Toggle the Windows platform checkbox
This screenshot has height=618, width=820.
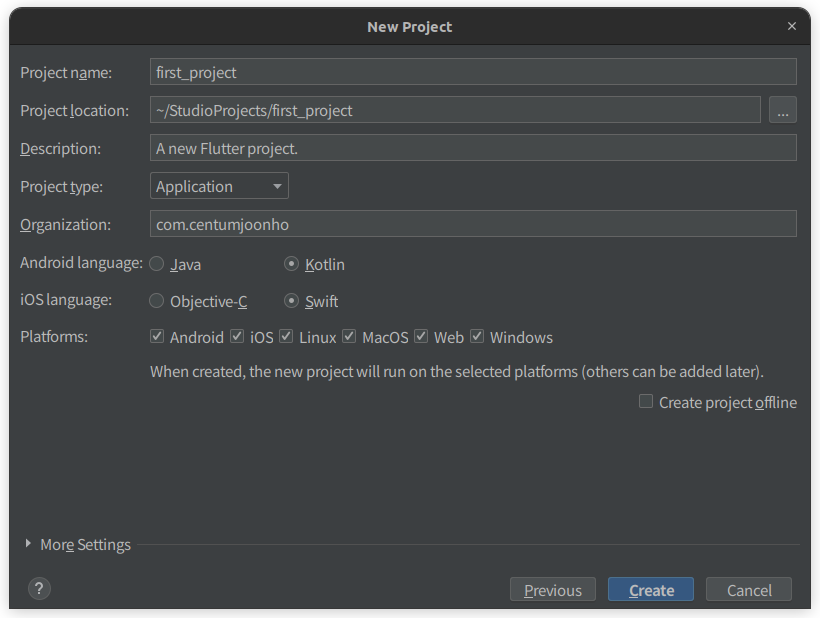pos(477,336)
